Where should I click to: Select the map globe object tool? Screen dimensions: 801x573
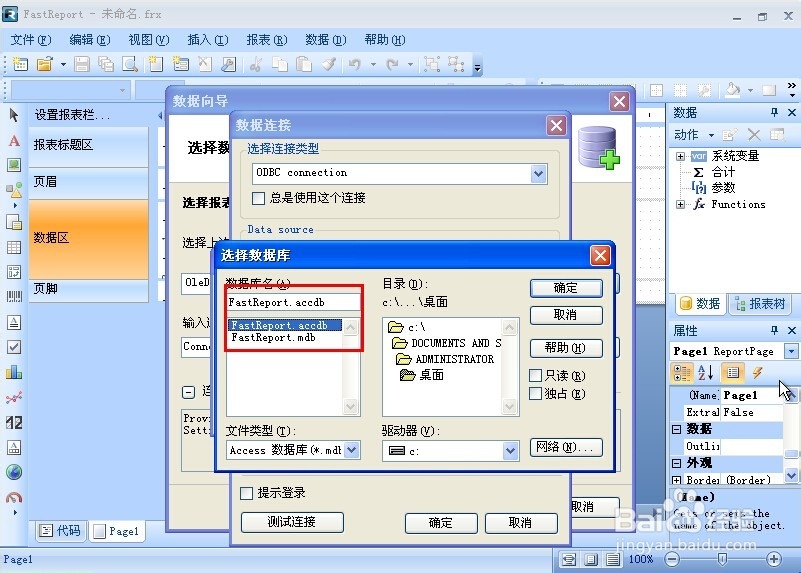(x=14, y=472)
